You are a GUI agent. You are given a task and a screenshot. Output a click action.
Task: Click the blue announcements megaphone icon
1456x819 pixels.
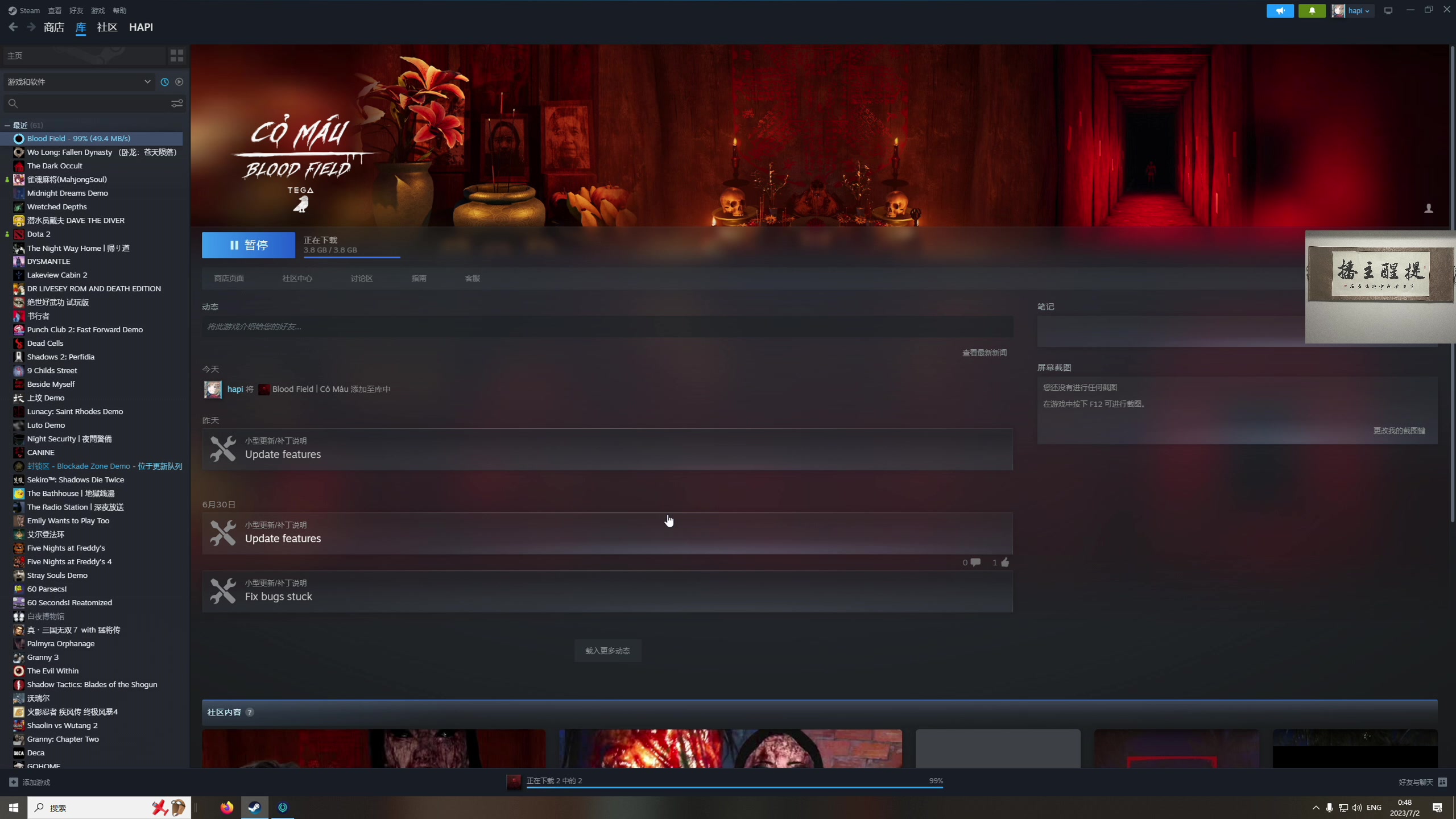point(1280,11)
